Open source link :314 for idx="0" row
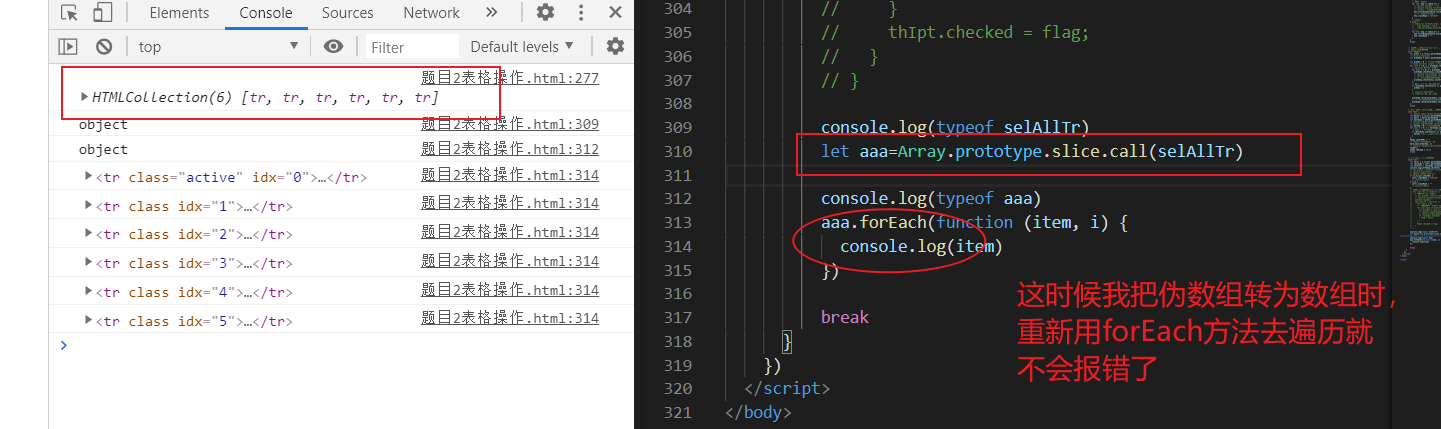The image size is (1441, 429). click(510, 174)
